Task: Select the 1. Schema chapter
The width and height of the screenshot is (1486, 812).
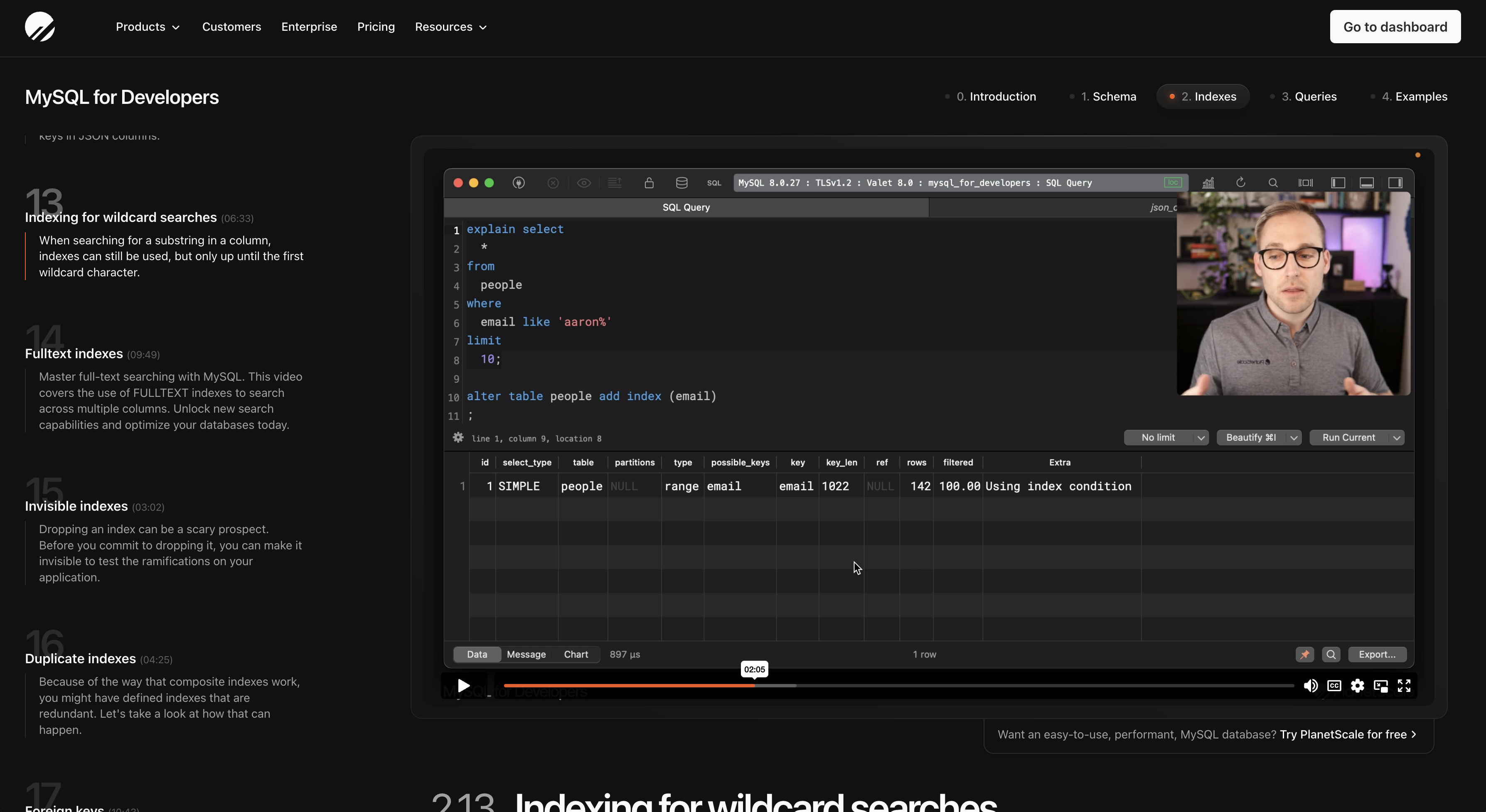Action: click(1102, 96)
